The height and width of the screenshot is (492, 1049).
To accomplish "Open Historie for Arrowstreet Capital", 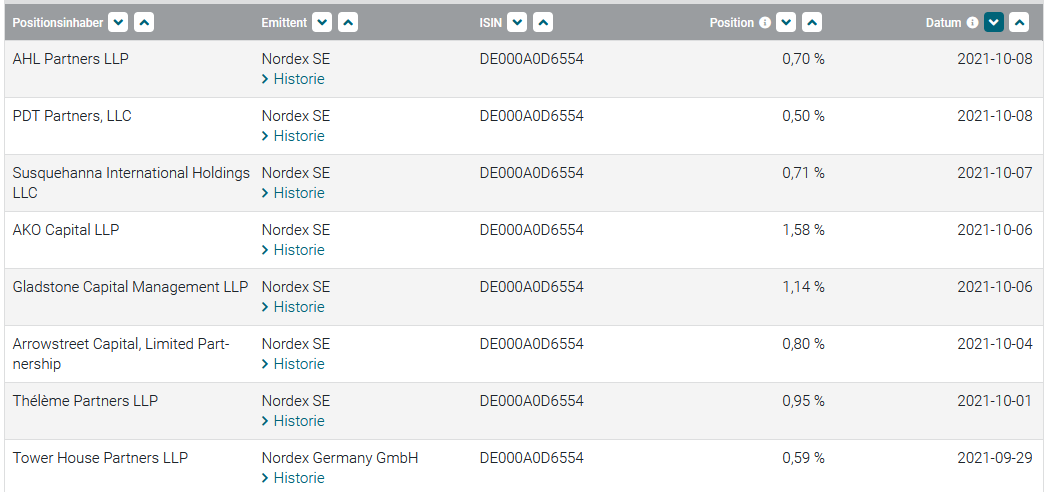I will pyautogui.click(x=293, y=363).
